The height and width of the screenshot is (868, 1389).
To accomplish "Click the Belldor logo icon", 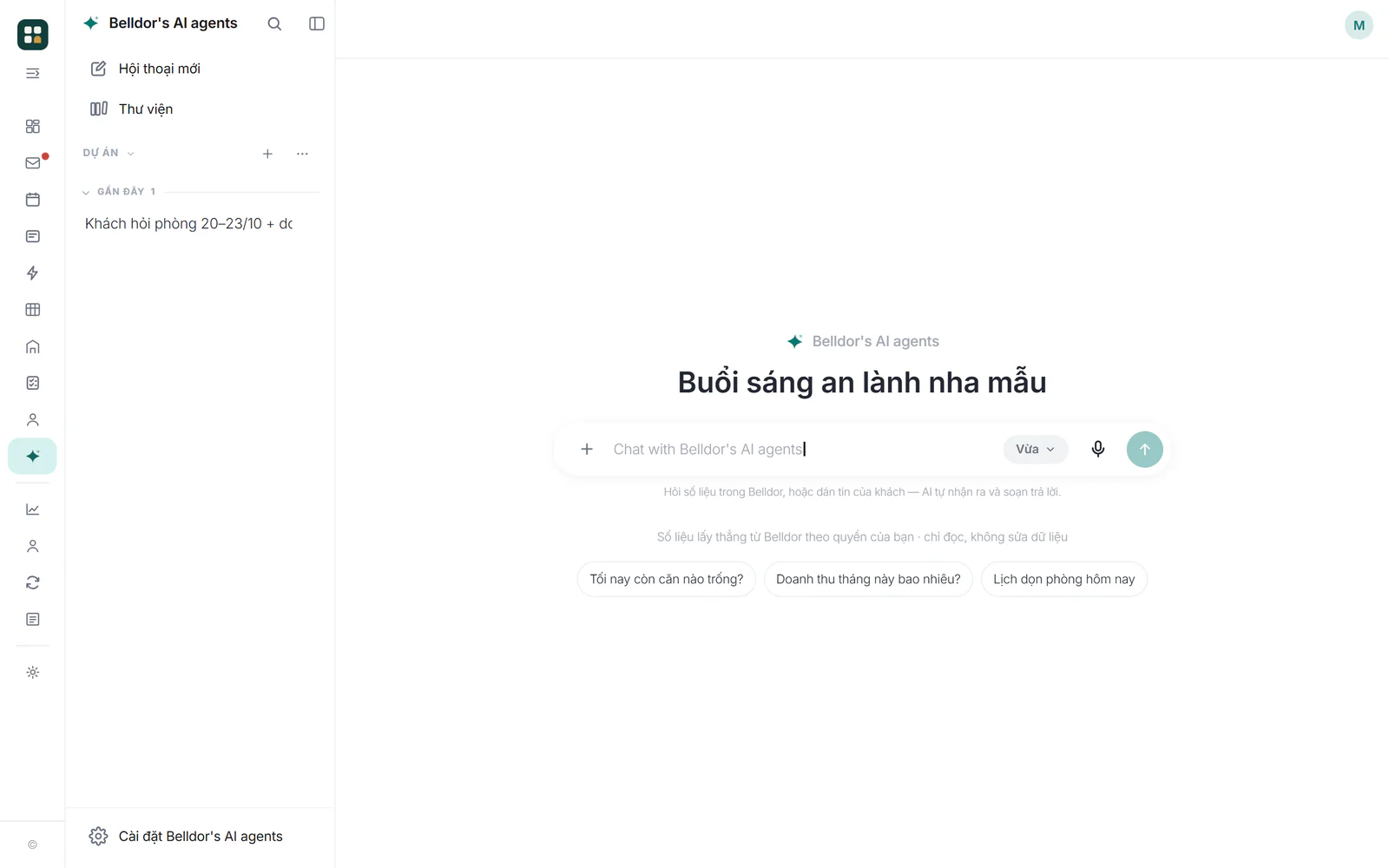I will [33, 35].
